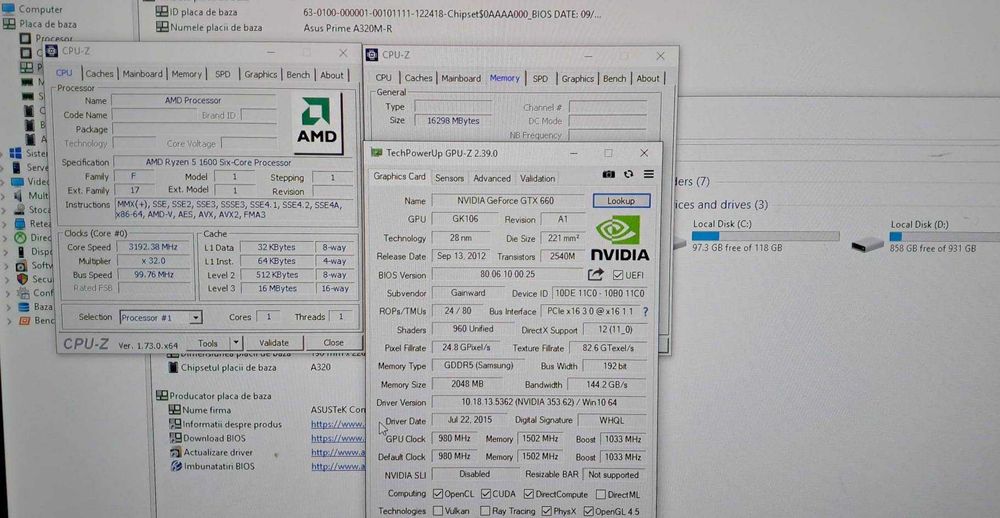This screenshot has height=518, width=1000.
Task: Open the Download BIOS https link
Action: (x=338, y=438)
